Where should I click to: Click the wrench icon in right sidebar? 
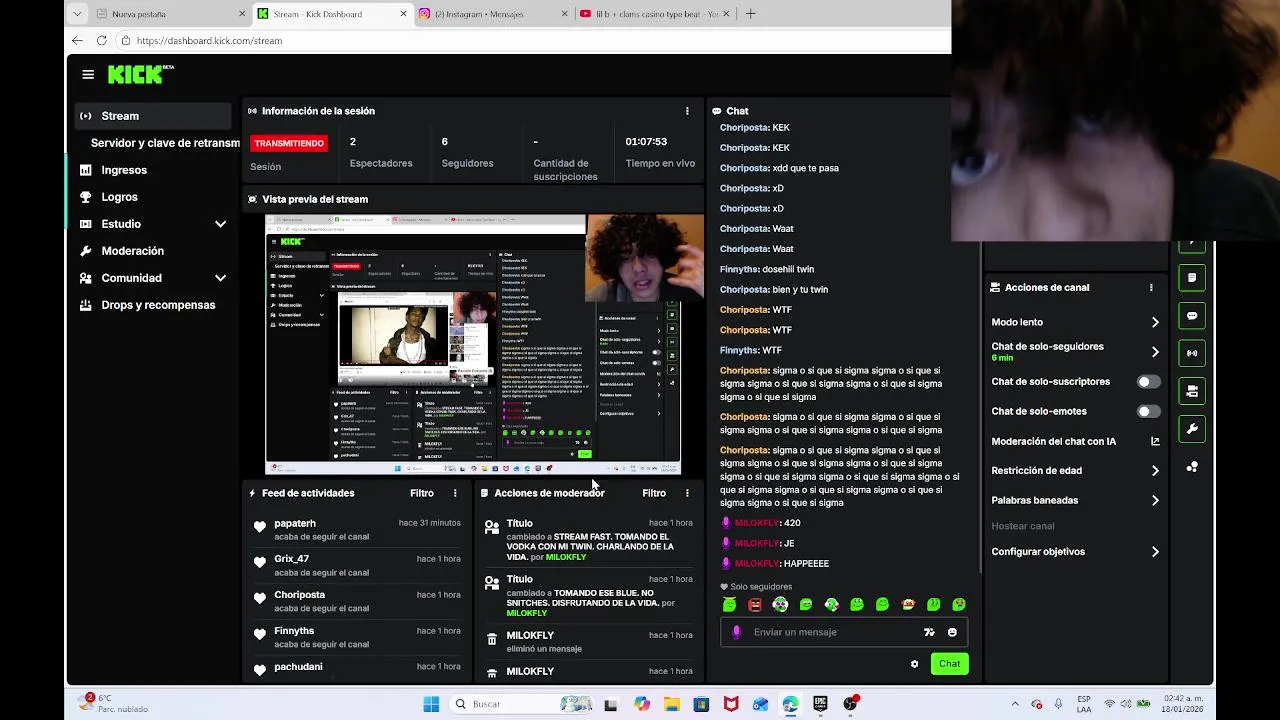(1192, 429)
